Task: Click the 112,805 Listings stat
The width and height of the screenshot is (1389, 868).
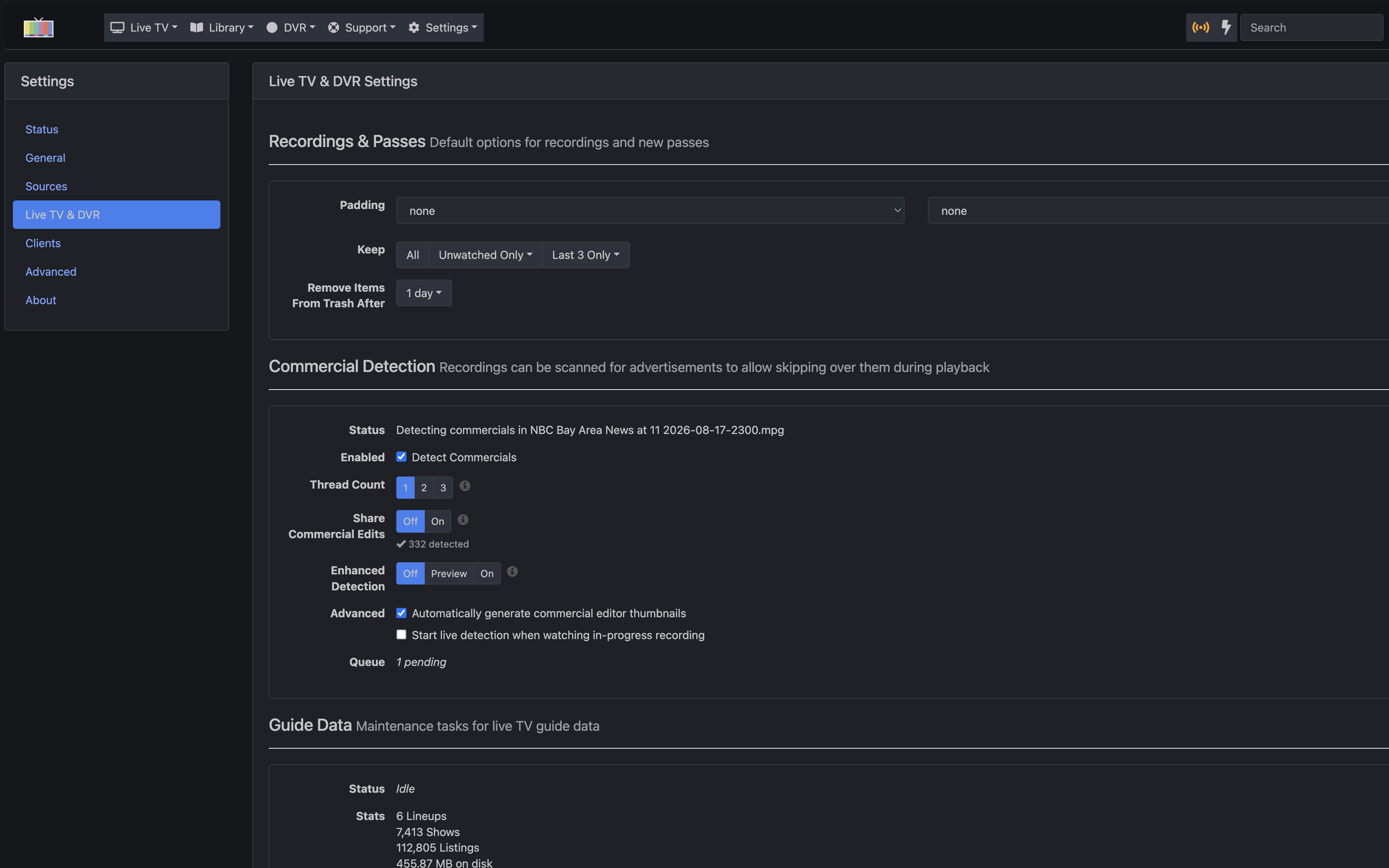Action: point(438,847)
